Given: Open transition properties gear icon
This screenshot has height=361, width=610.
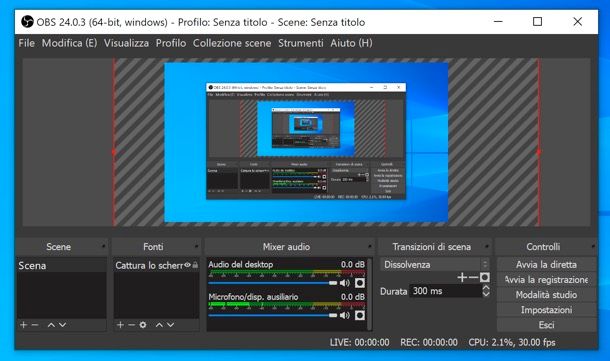Looking at the screenshot, I should click(484, 277).
